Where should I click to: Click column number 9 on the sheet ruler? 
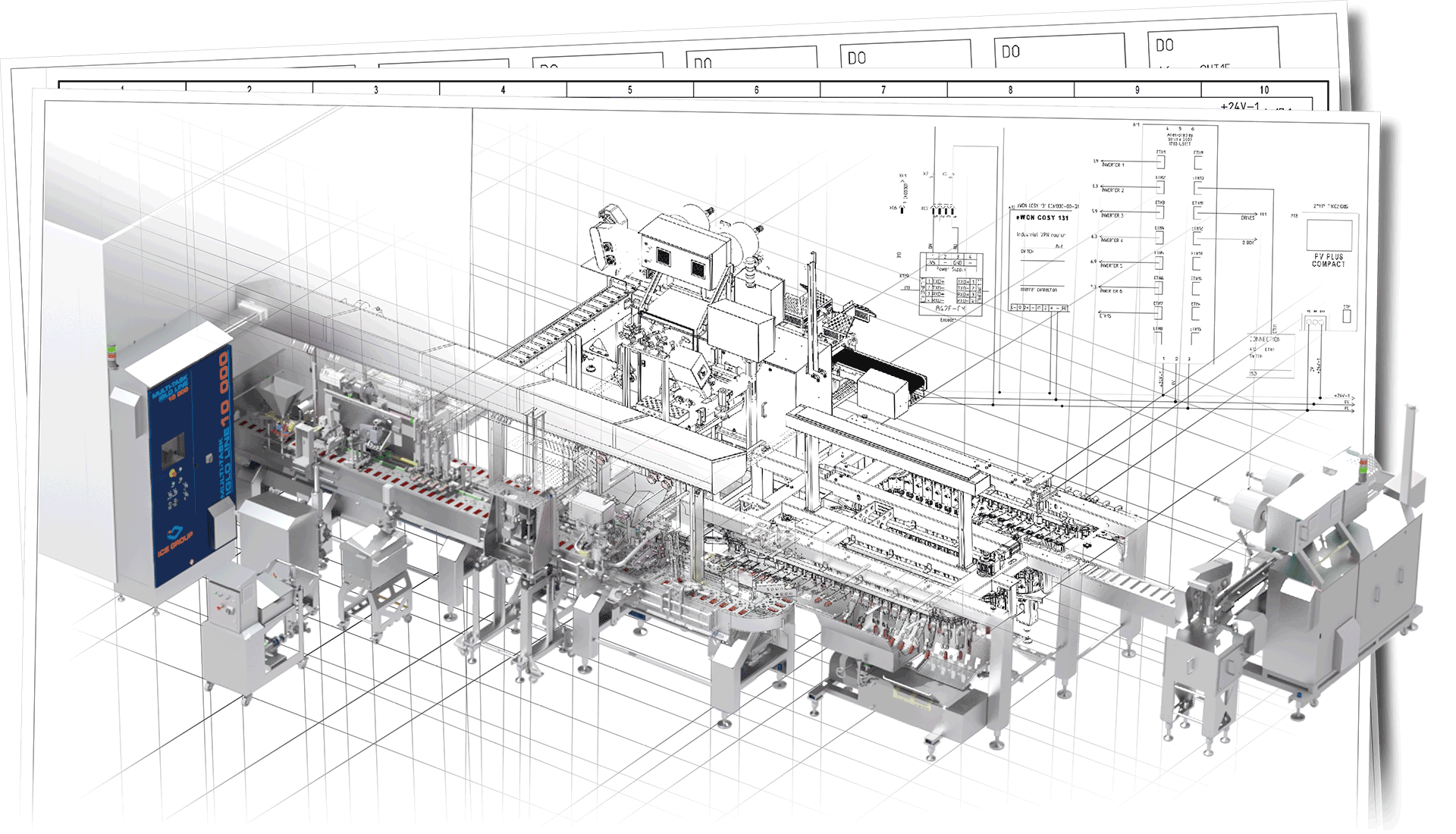pyautogui.click(x=1137, y=90)
